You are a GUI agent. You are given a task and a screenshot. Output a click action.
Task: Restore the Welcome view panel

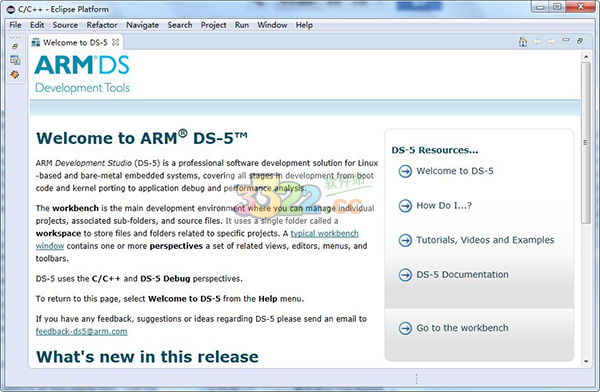point(580,41)
